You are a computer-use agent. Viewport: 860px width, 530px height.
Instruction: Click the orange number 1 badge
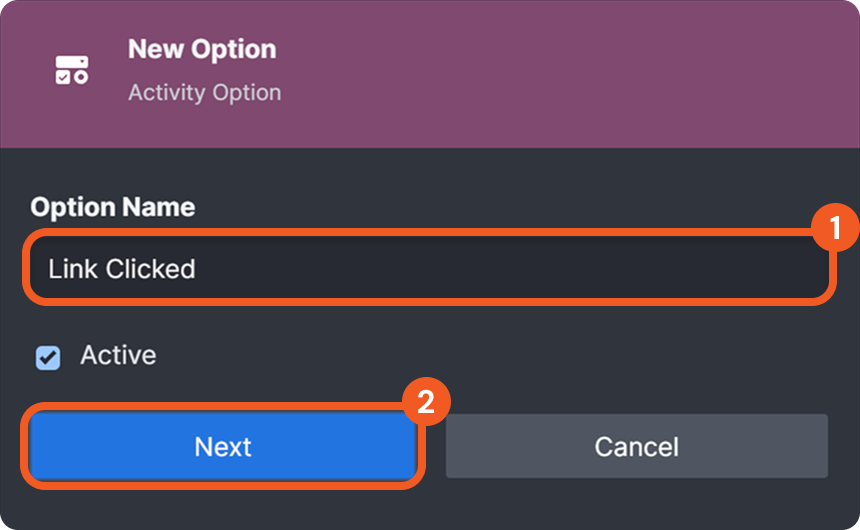point(835,229)
